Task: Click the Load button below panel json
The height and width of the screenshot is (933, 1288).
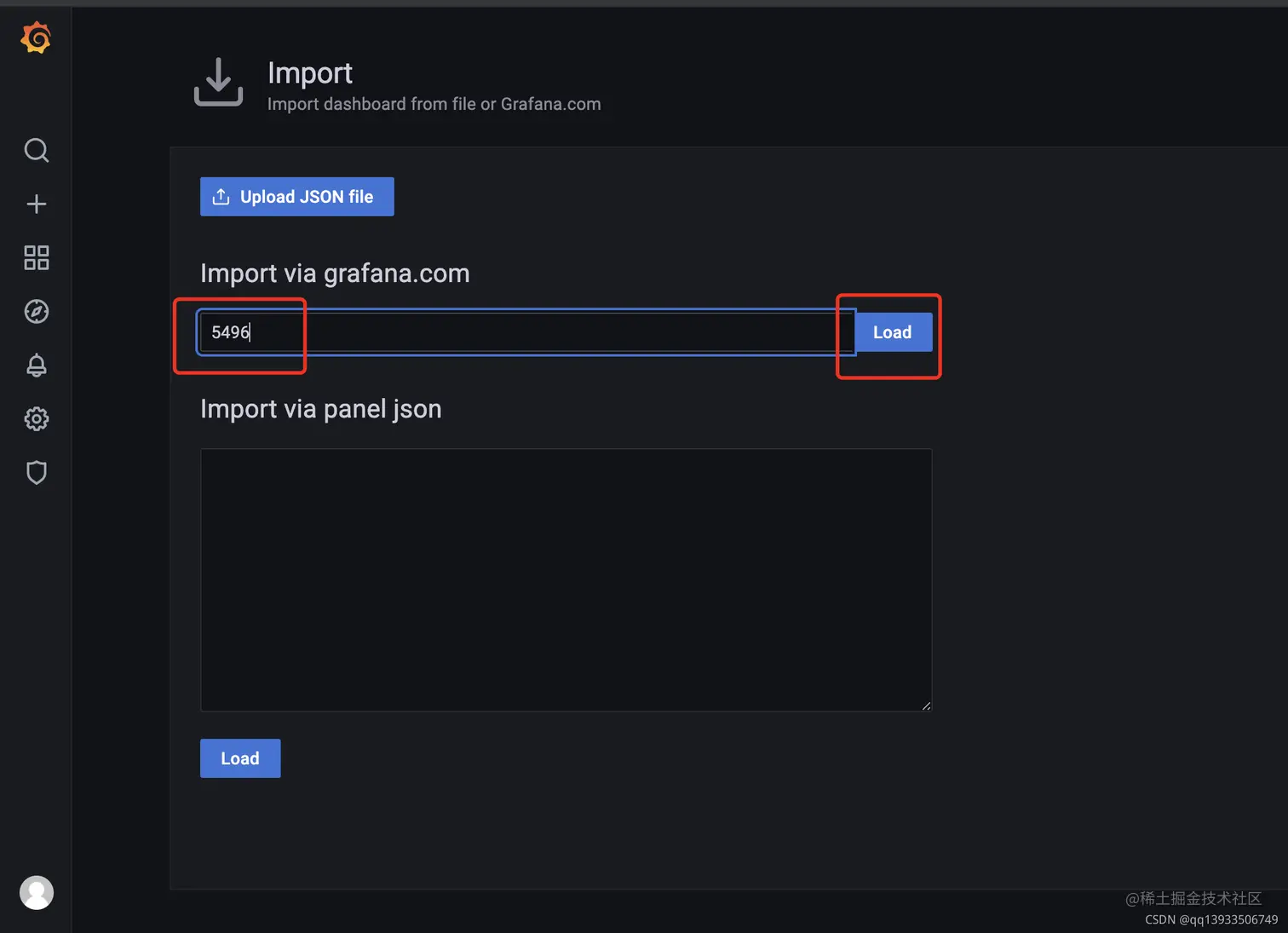Action: [x=240, y=758]
